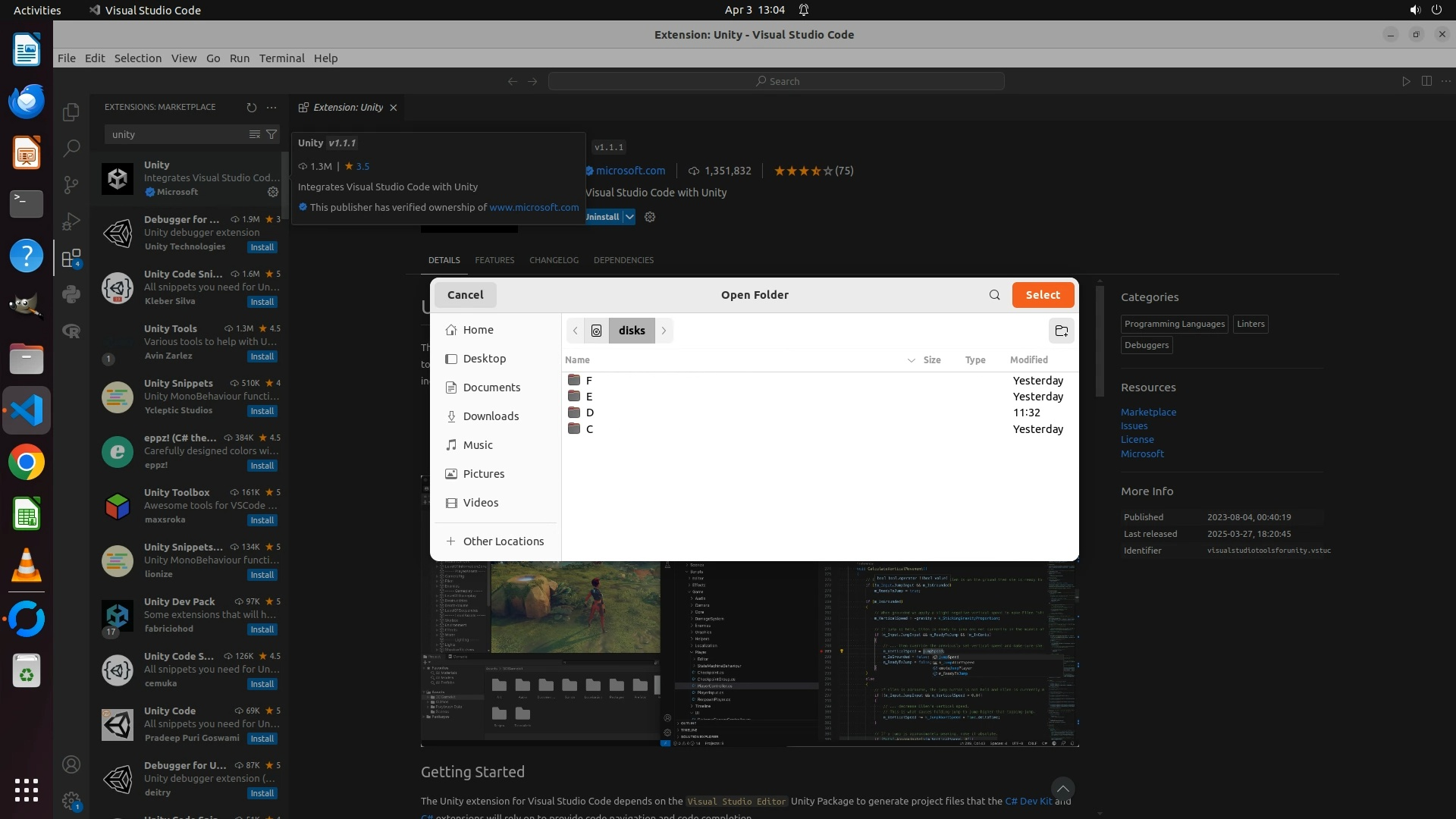Open Source Control view icon
1456x819 pixels.
click(x=71, y=184)
